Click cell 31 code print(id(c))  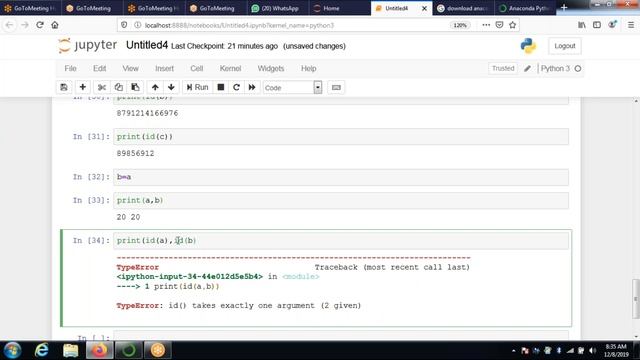tap(145, 136)
